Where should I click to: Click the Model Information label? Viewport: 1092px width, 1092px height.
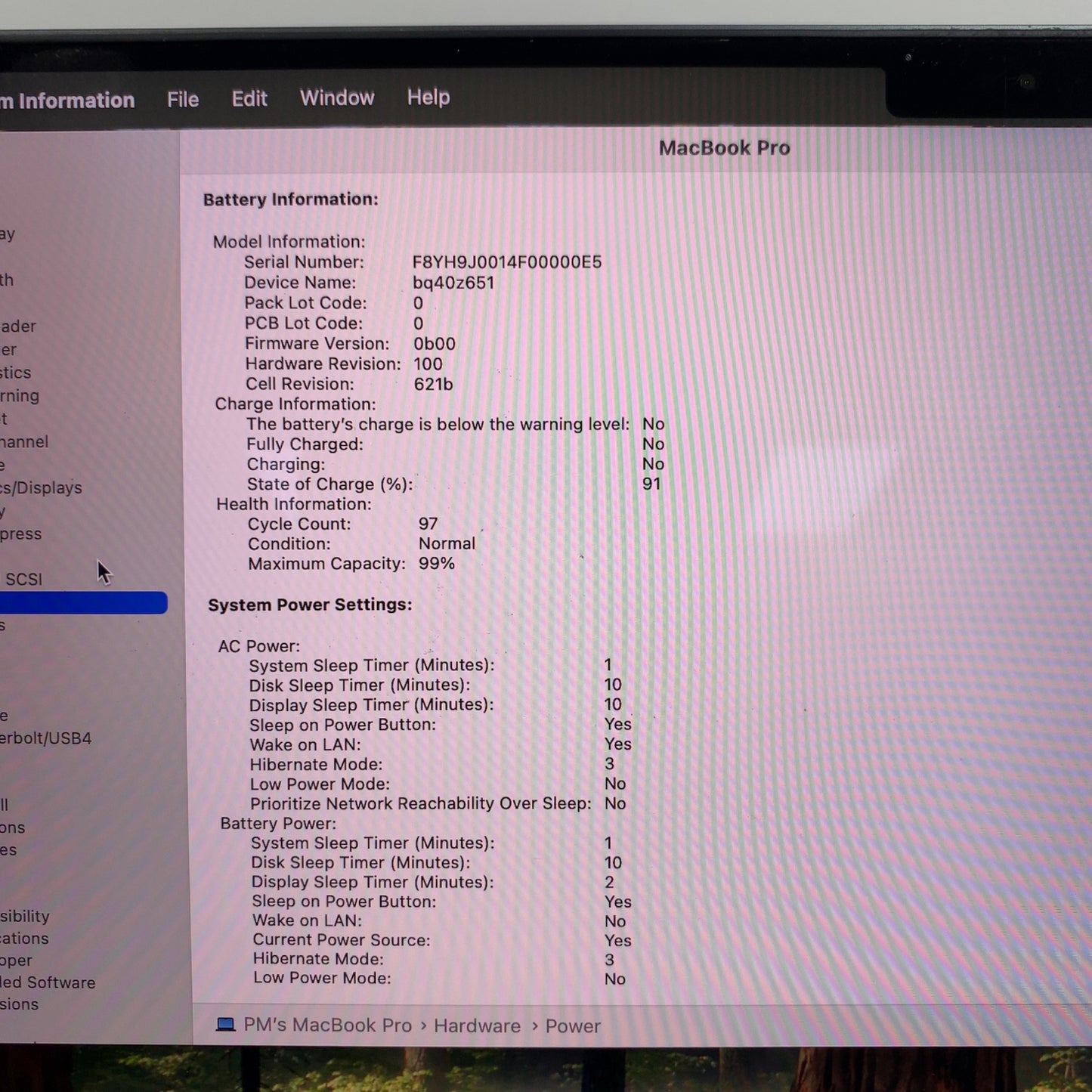[289, 242]
